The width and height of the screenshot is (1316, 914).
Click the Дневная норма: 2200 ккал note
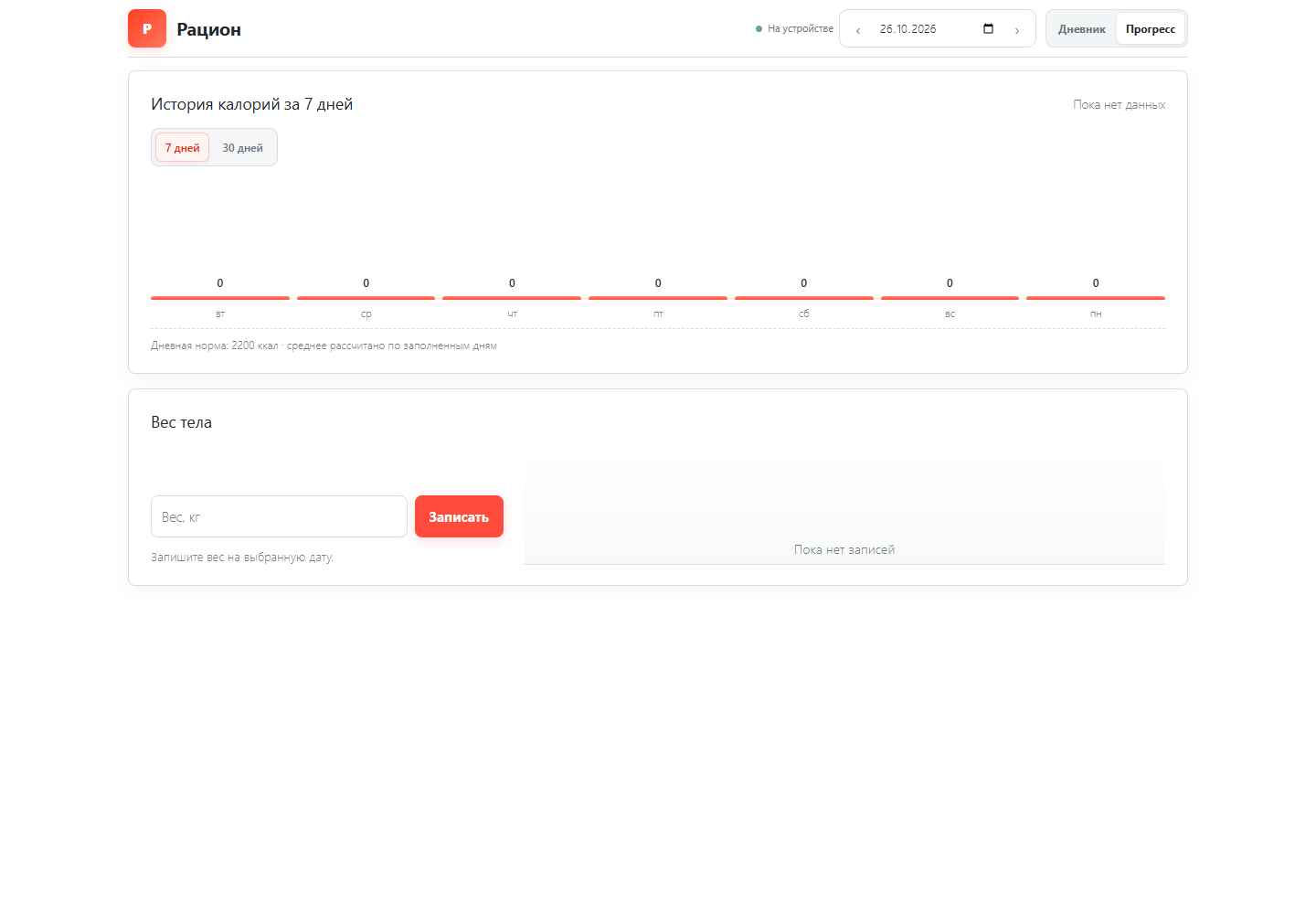[324, 345]
